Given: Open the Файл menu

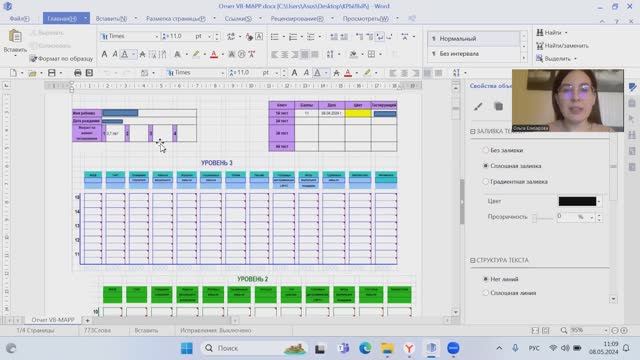Looking at the screenshot, I should (19, 19).
